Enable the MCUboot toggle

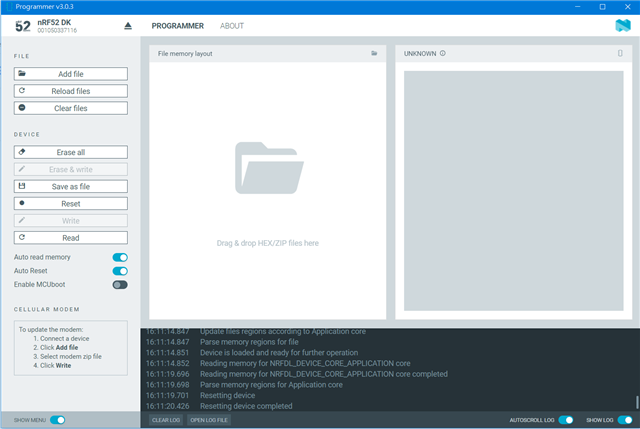click(x=120, y=285)
